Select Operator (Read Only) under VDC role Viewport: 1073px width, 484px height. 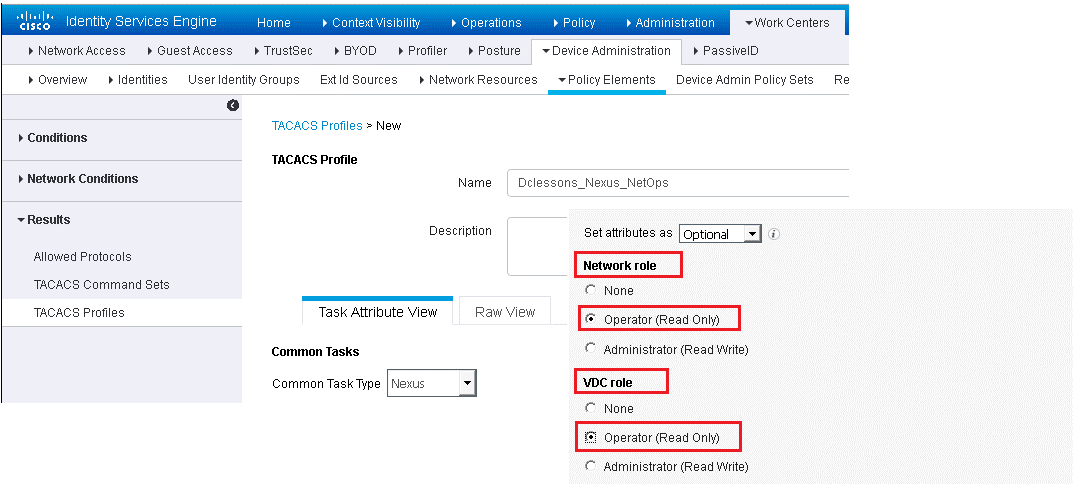591,437
